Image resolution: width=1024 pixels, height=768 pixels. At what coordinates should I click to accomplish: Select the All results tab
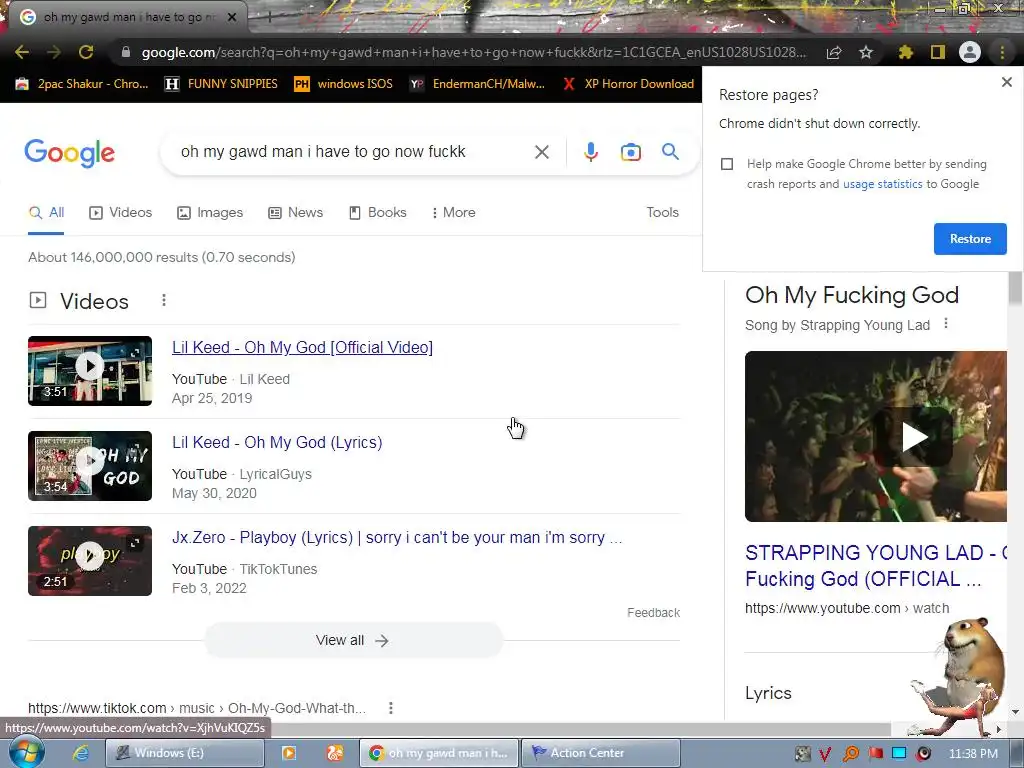pyautogui.click(x=46, y=212)
